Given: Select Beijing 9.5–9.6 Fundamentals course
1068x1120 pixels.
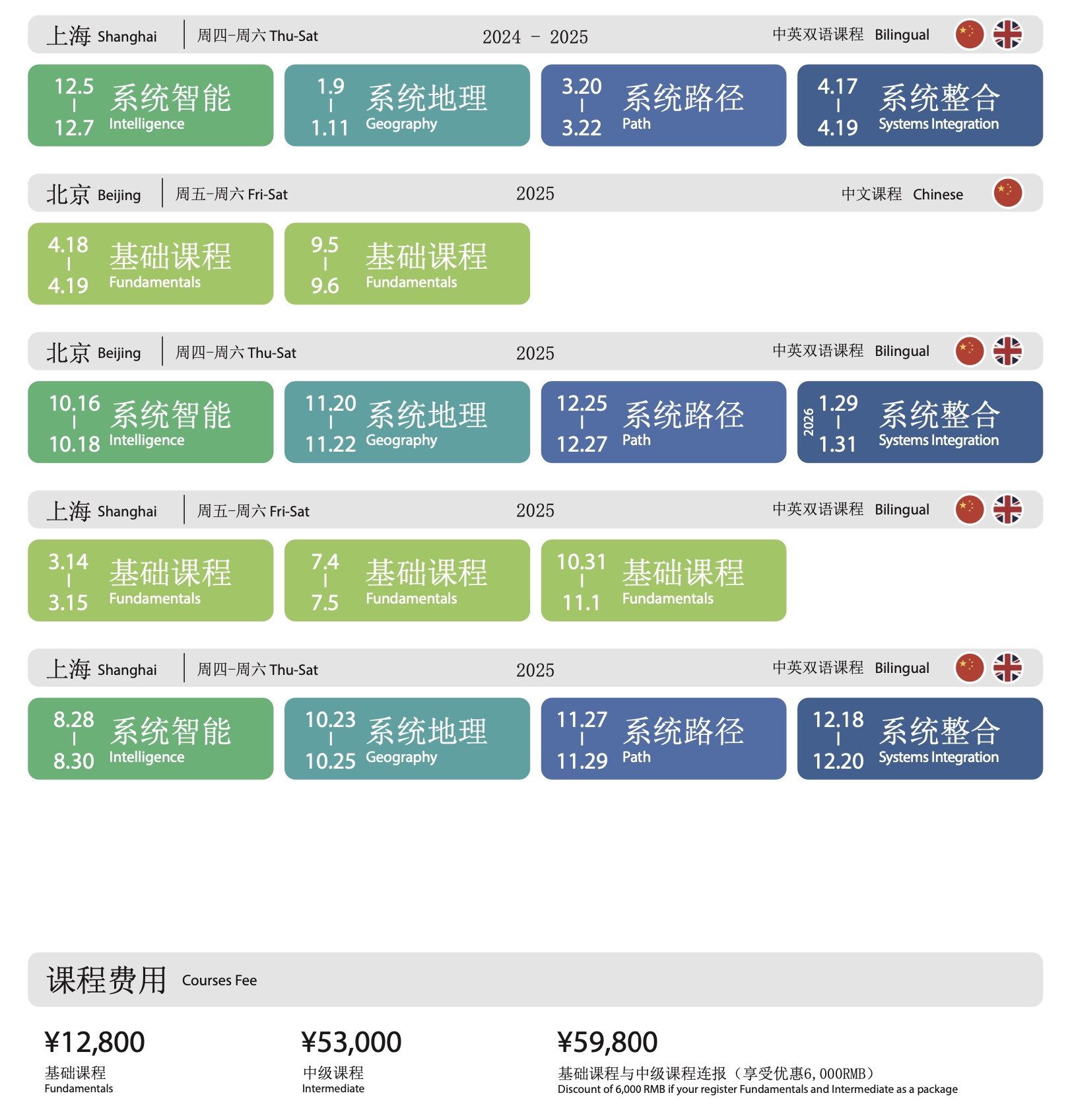Looking at the screenshot, I should click(x=407, y=263).
